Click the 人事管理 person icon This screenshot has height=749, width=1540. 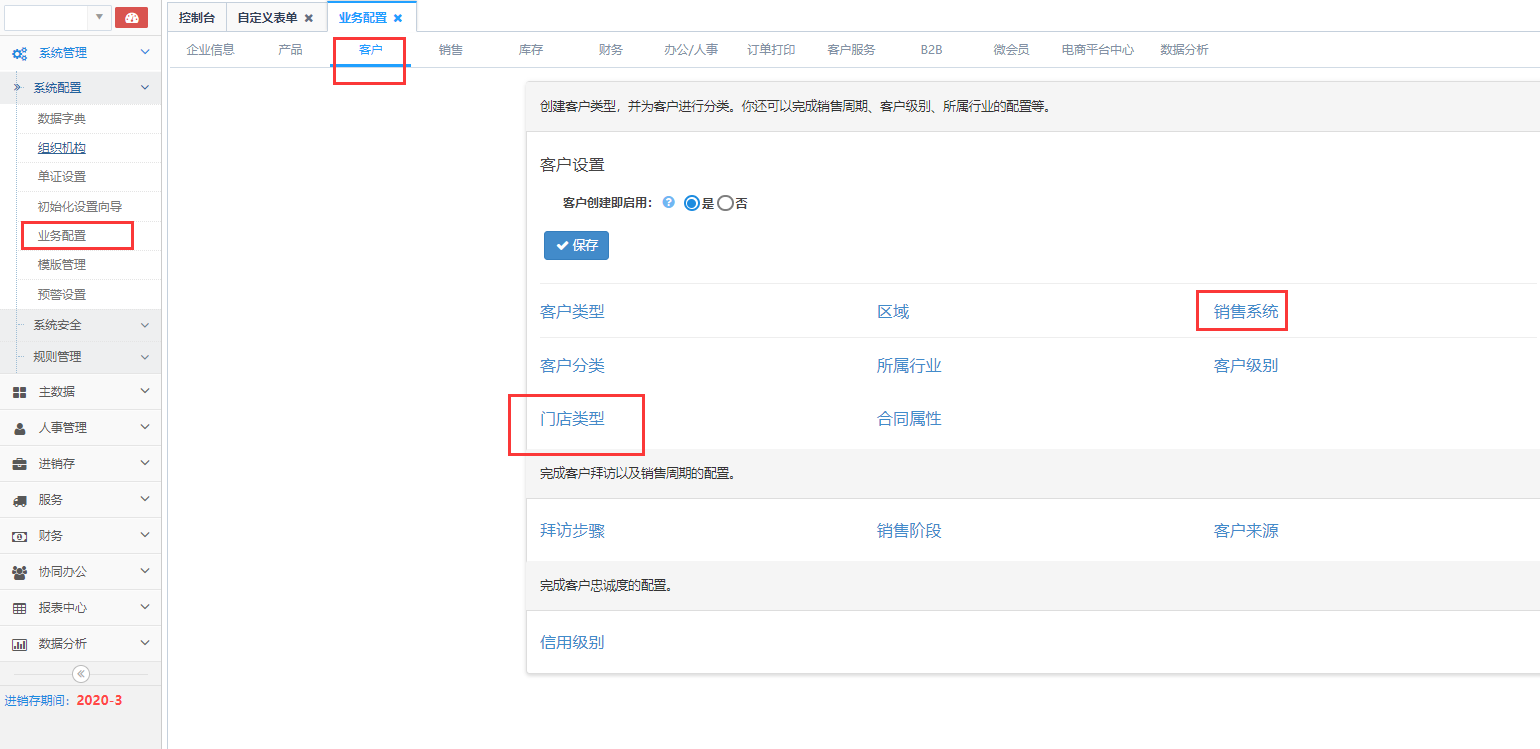[19, 428]
